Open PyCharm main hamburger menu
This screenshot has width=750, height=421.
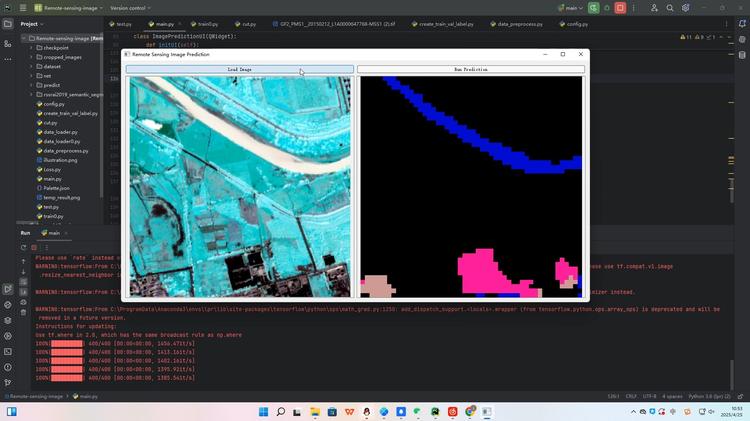pyautogui.click(x=23, y=8)
